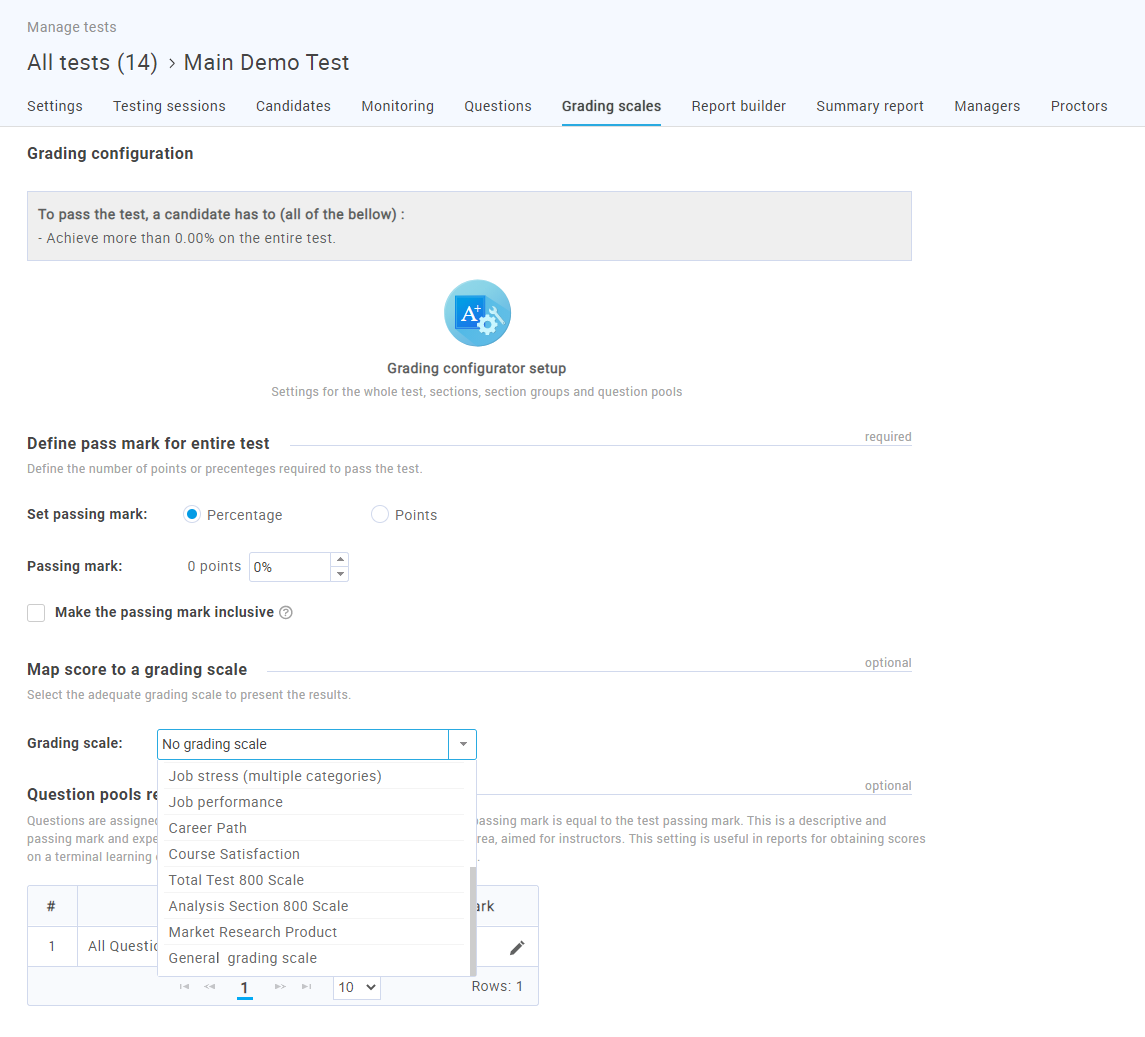Enable Make the passing mark inclusive checkbox
This screenshot has height=1037, width=1145.
[36, 613]
